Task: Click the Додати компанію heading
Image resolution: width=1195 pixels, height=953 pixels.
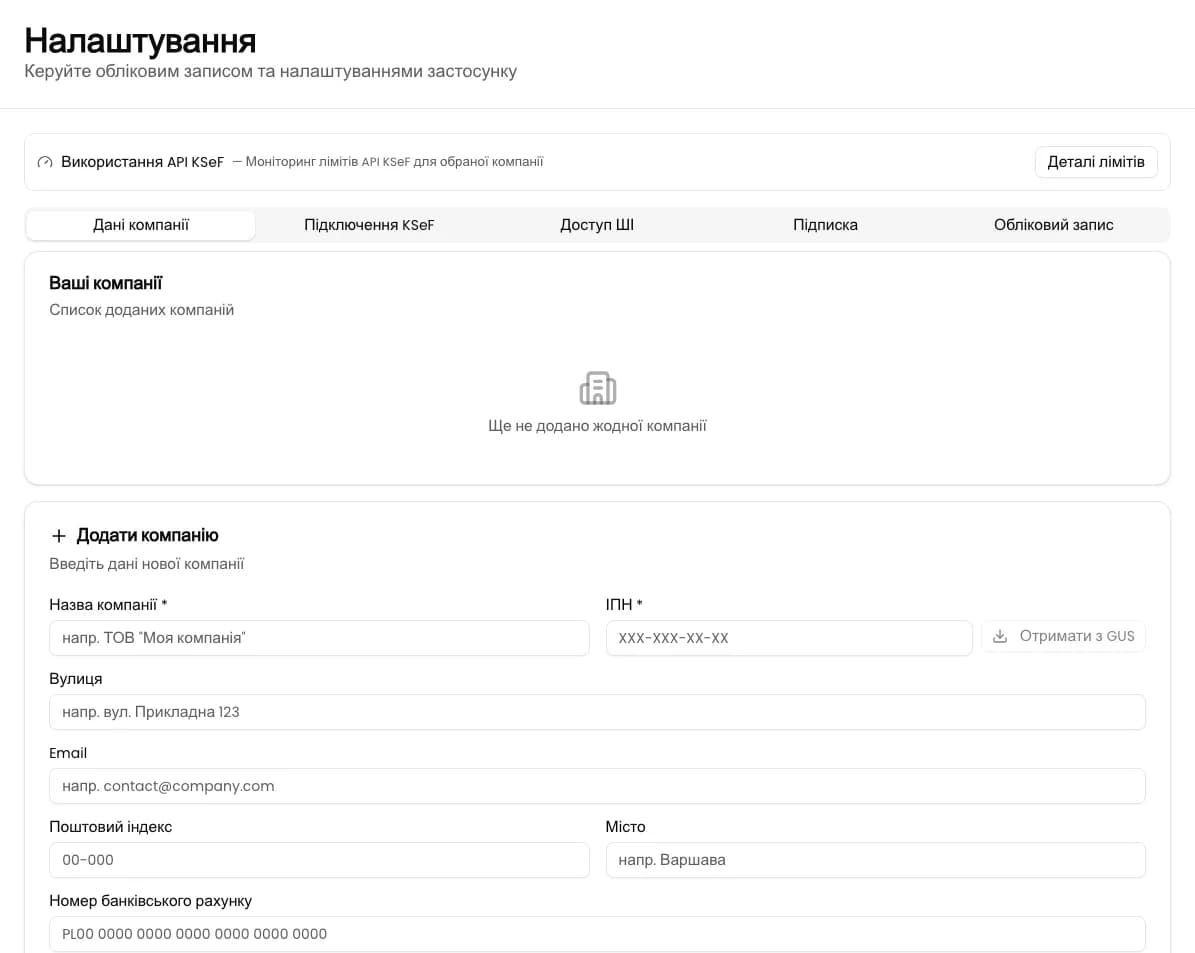Action: coord(147,535)
